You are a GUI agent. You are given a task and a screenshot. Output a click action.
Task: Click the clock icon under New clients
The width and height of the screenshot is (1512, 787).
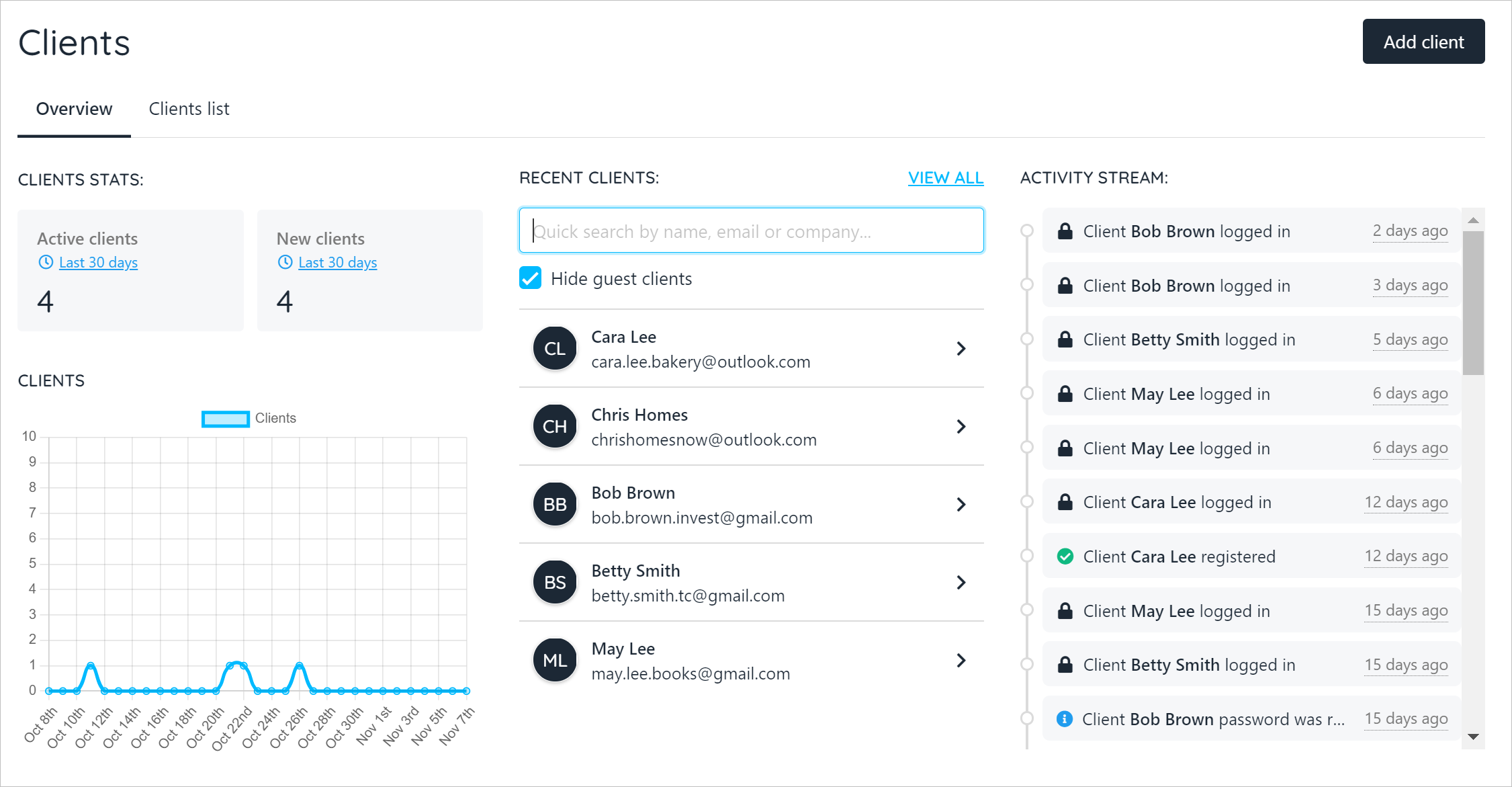(285, 262)
